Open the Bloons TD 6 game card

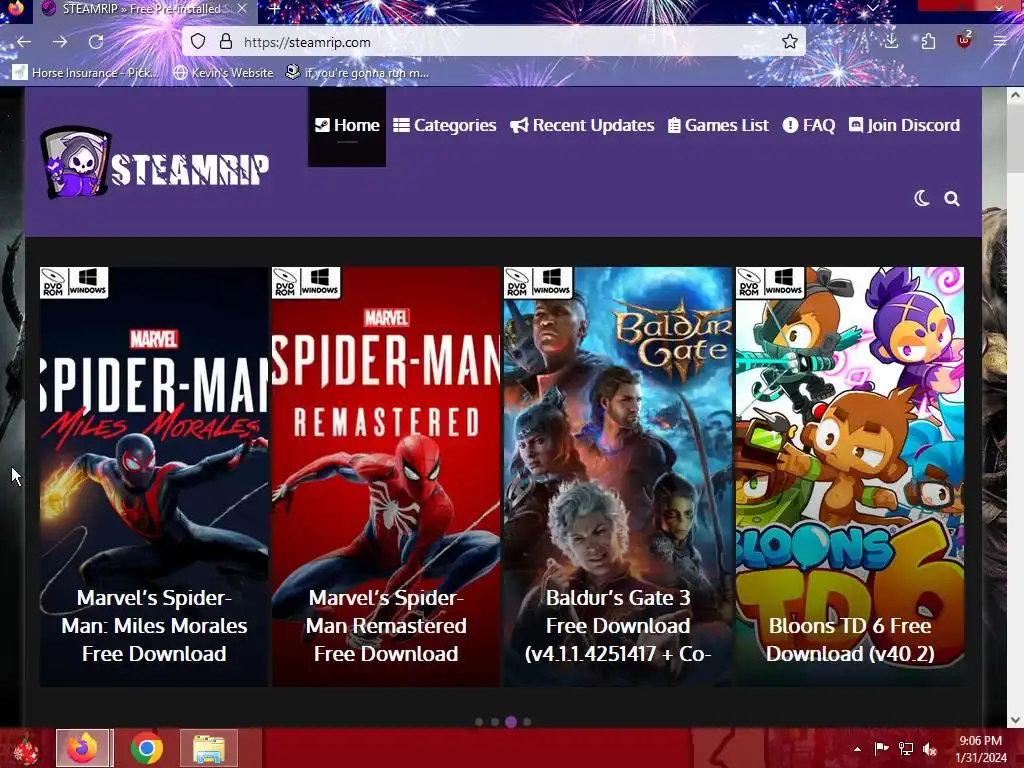point(850,477)
